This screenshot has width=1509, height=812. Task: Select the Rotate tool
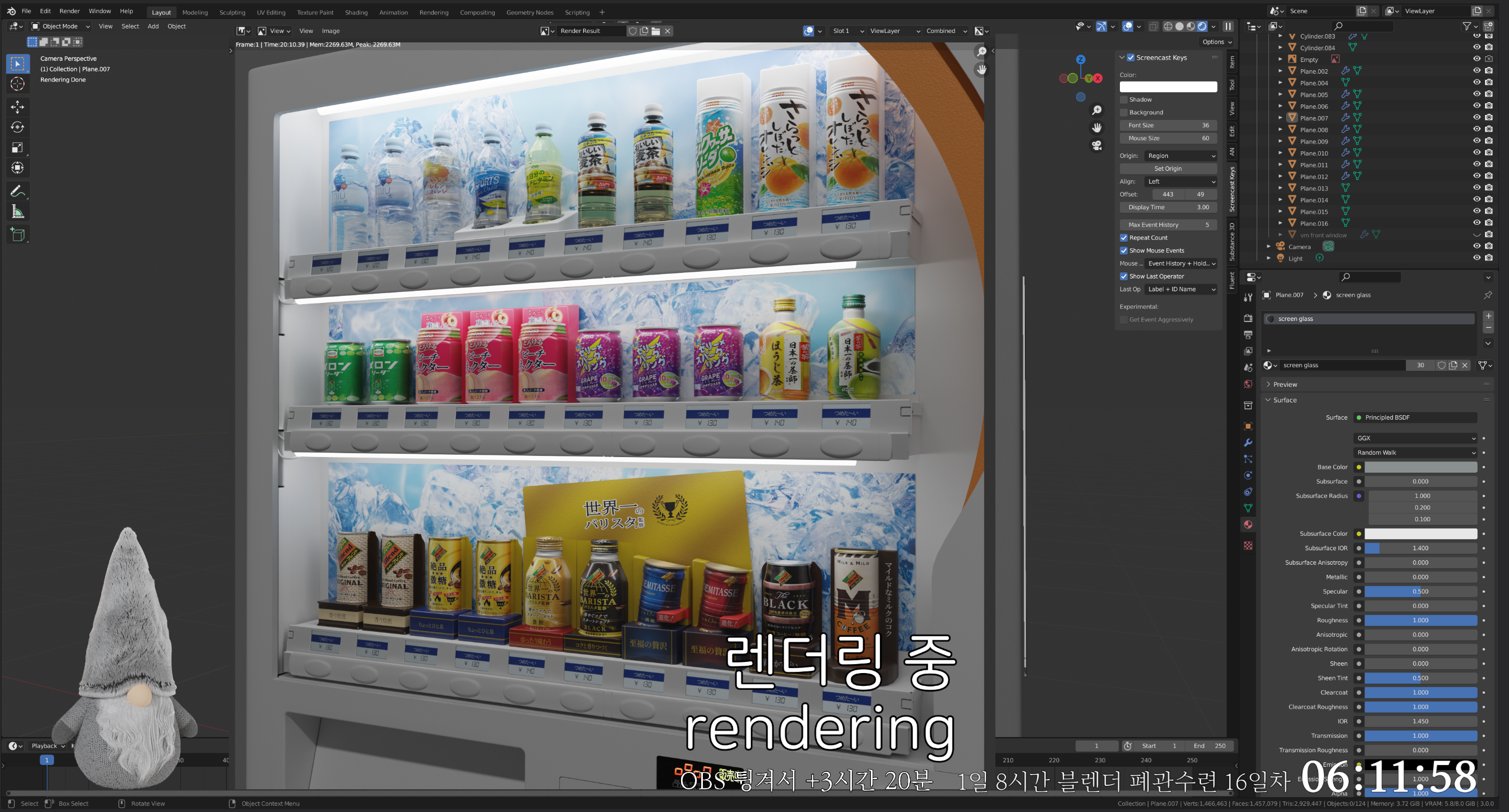[x=17, y=127]
